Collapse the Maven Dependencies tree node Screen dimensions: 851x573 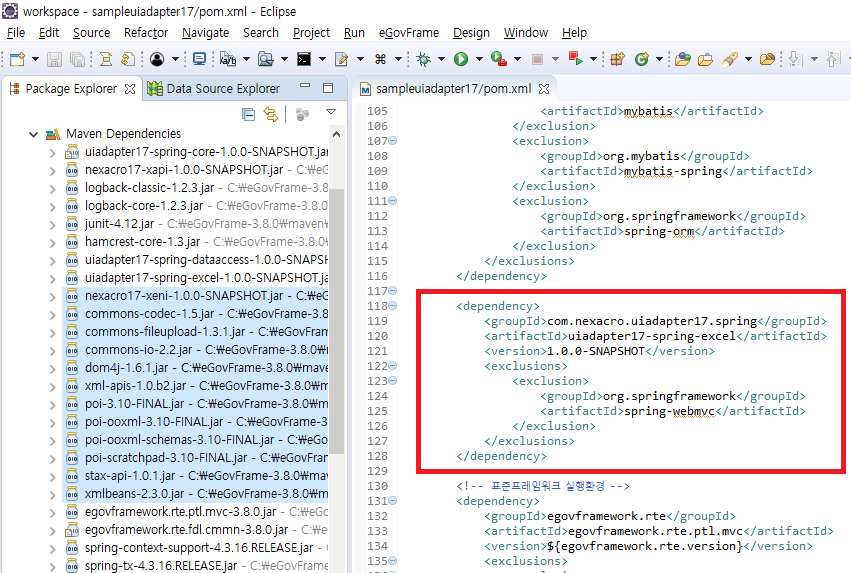(x=34, y=133)
